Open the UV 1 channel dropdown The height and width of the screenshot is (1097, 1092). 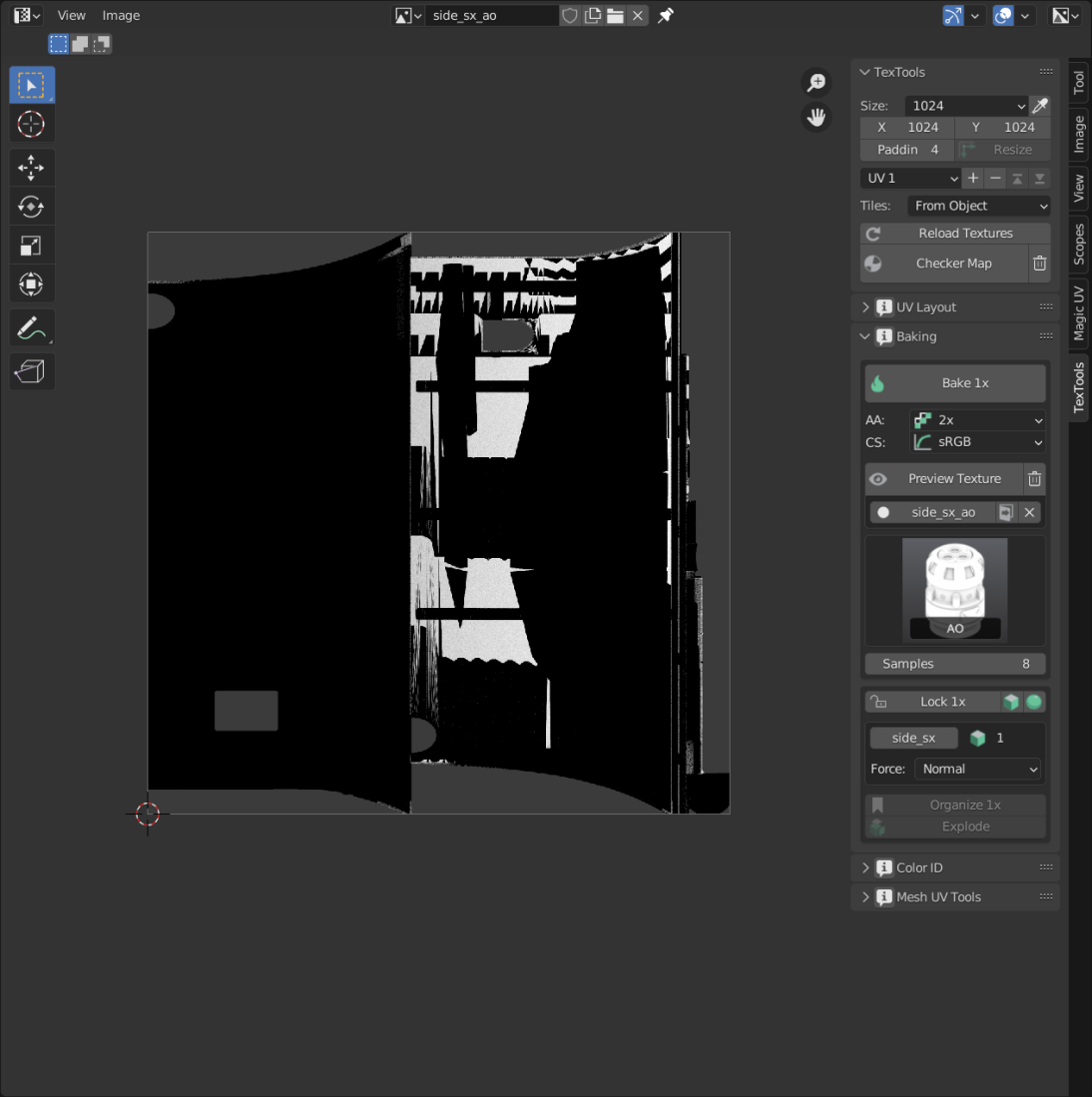coord(910,179)
